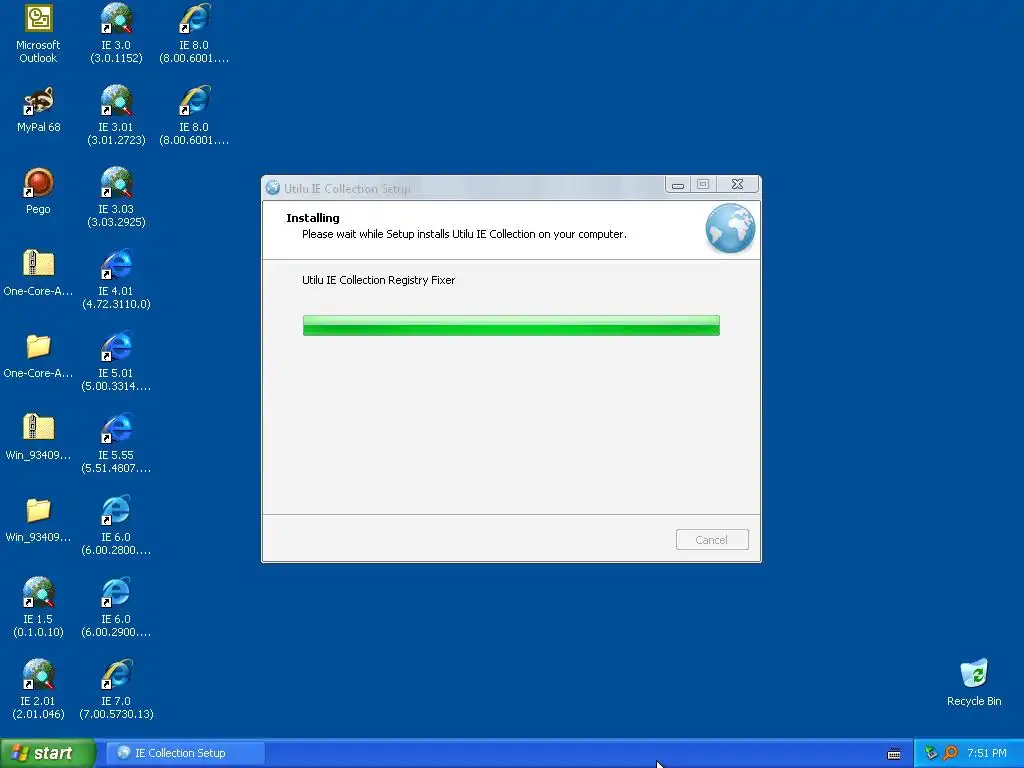
Task: Open the Win_93409... yellow folder
Action: coord(39,511)
